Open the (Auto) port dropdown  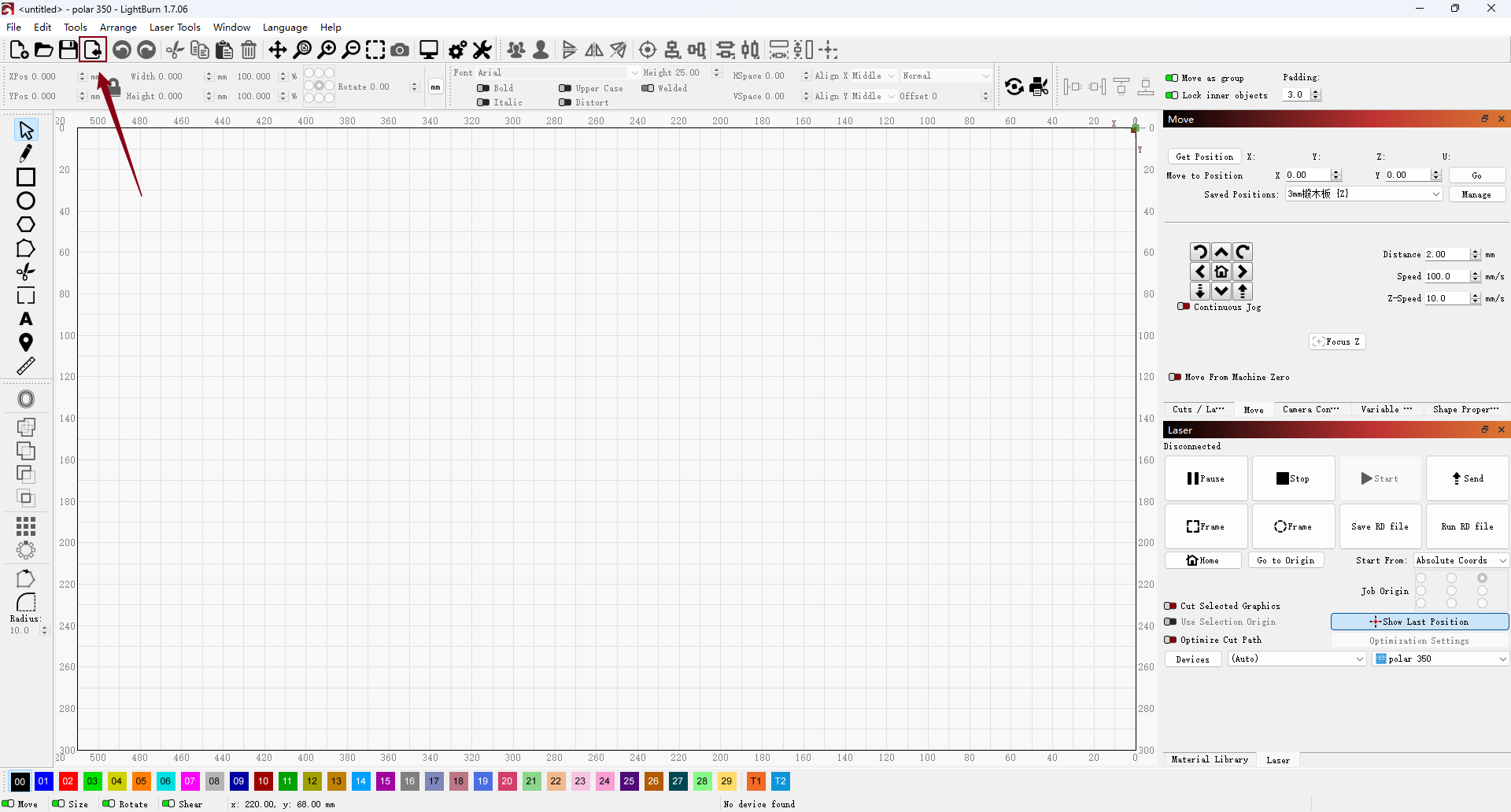pyautogui.click(x=1297, y=659)
